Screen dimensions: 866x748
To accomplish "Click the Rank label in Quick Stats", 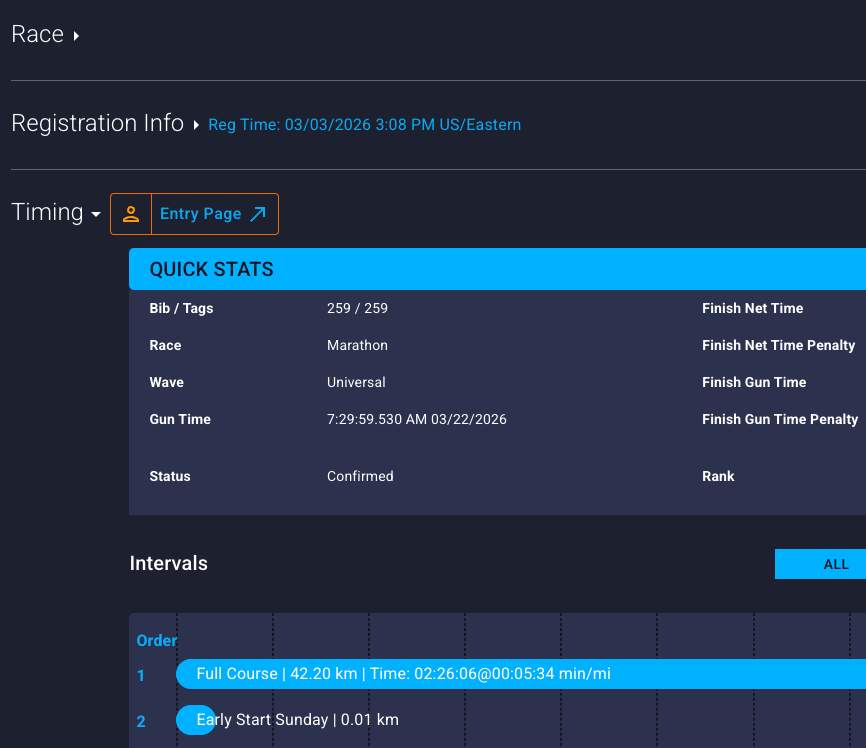I will pyautogui.click(x=718, y=476).
